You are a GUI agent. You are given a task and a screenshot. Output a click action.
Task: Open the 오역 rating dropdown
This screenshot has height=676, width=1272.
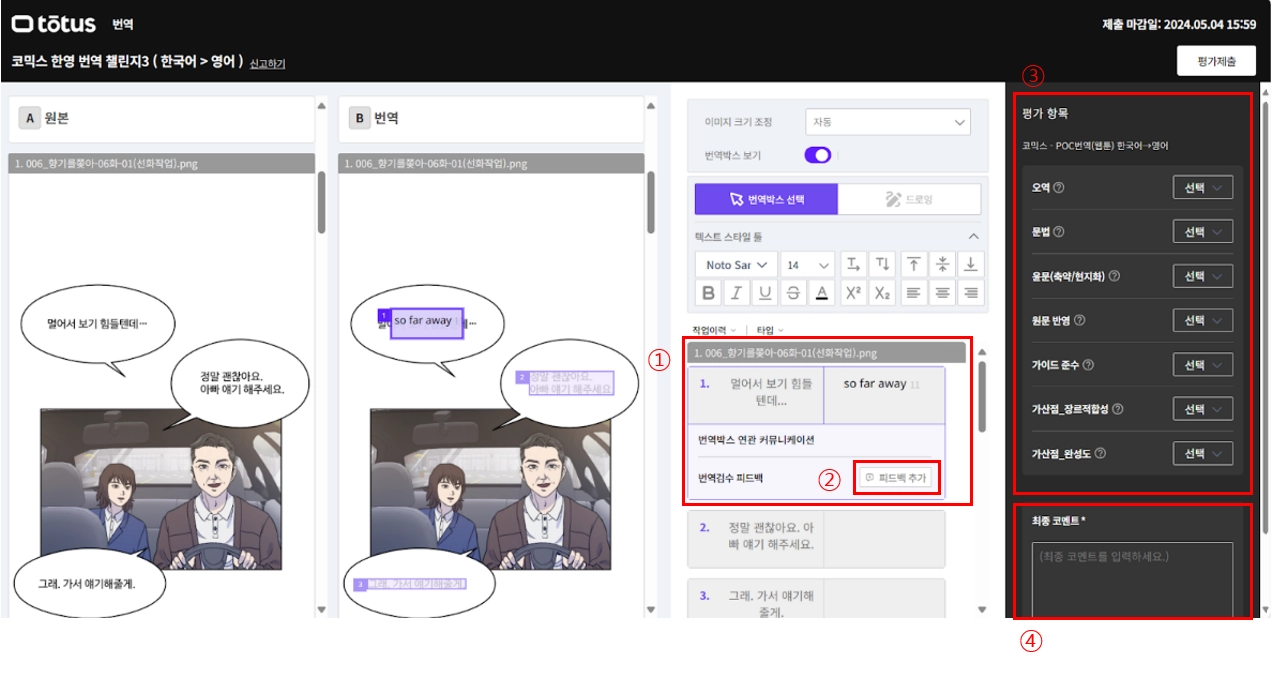point(1203,188)
